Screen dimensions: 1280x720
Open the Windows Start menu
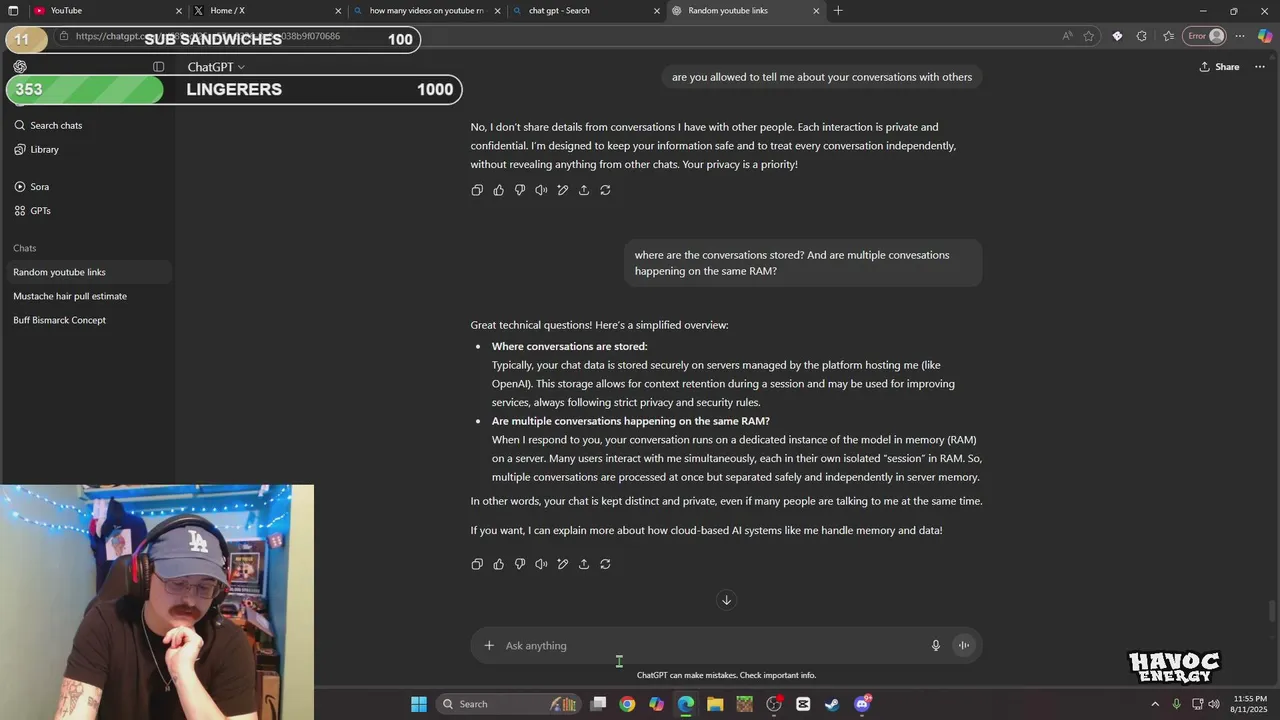419,704
